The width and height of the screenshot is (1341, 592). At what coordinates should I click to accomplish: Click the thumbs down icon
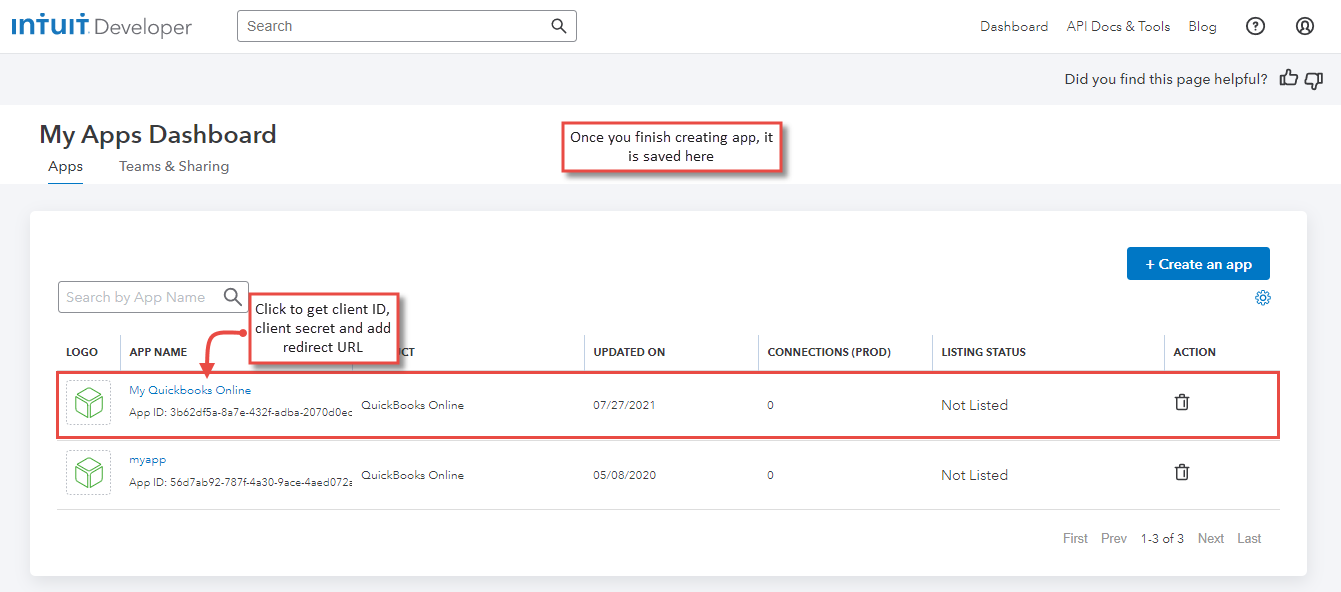(x=1314, y=80)
